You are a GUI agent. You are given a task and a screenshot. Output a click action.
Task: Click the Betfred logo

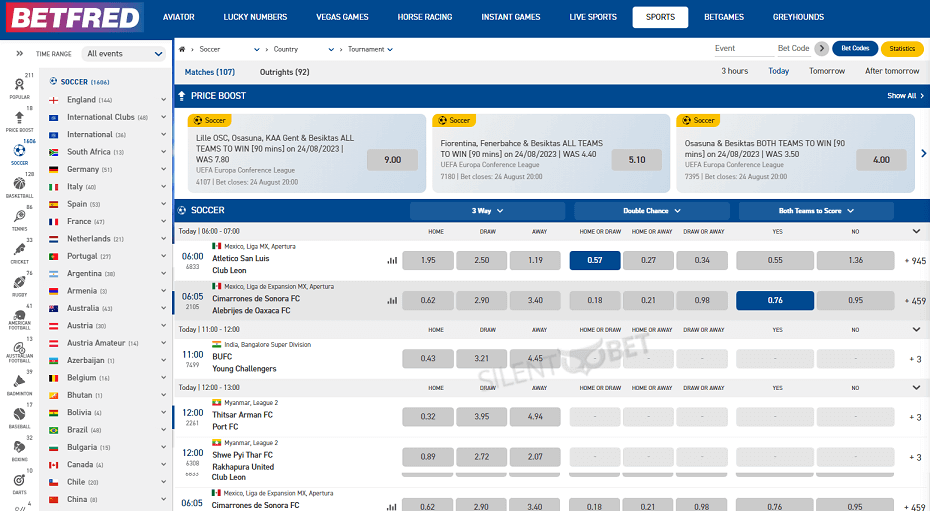[74, 17]
